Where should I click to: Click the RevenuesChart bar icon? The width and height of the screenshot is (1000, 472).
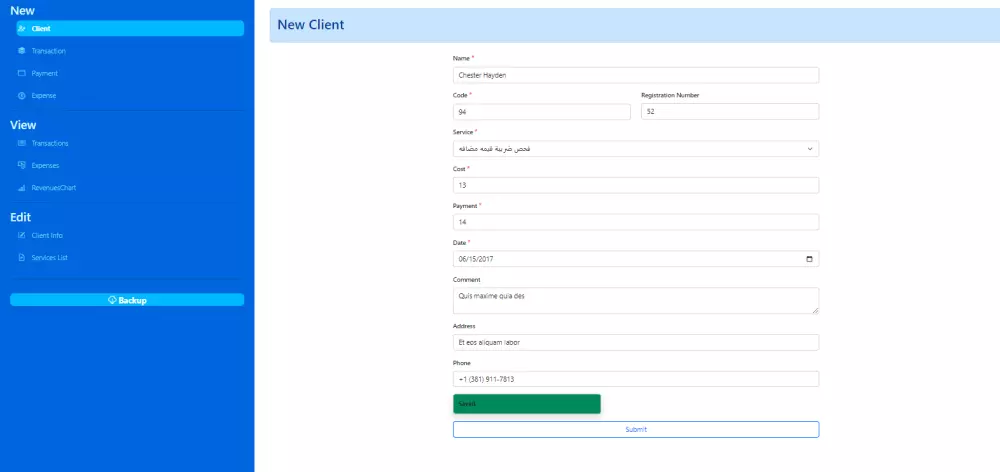[x=22, y=188]
